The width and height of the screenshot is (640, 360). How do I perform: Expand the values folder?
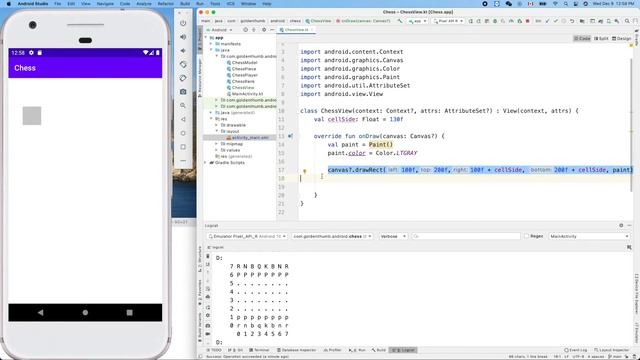[217, 150]
